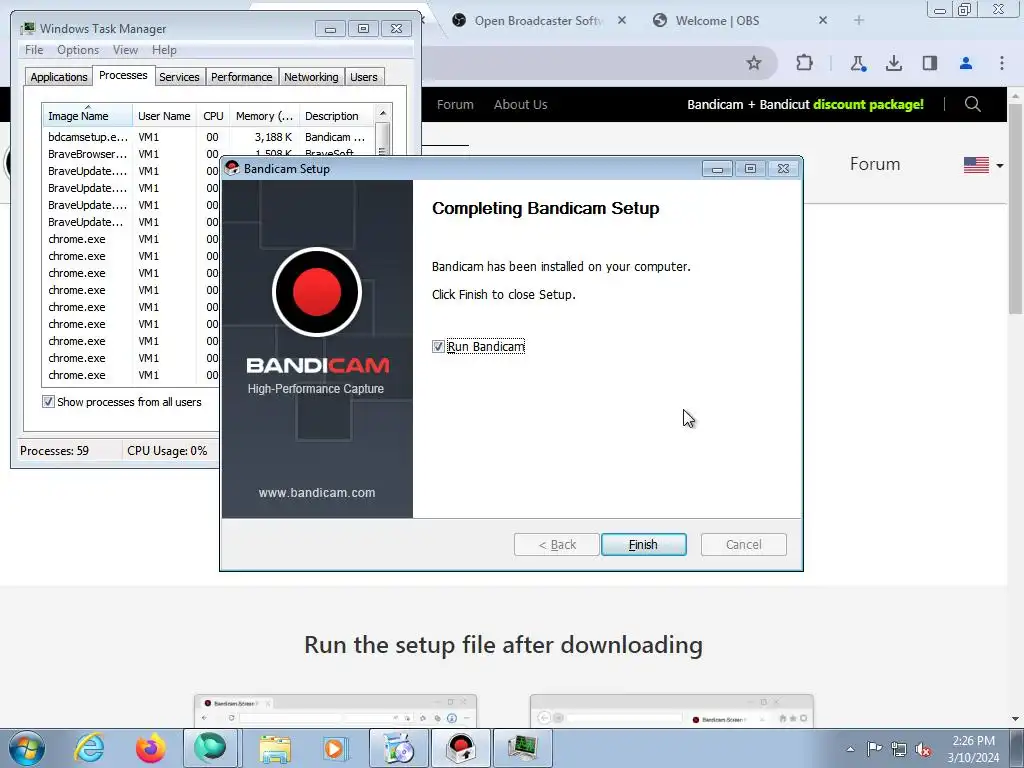Open the Applications tab in Task Manager
This screenshot has height=768, width=1024.
point(59,77)
